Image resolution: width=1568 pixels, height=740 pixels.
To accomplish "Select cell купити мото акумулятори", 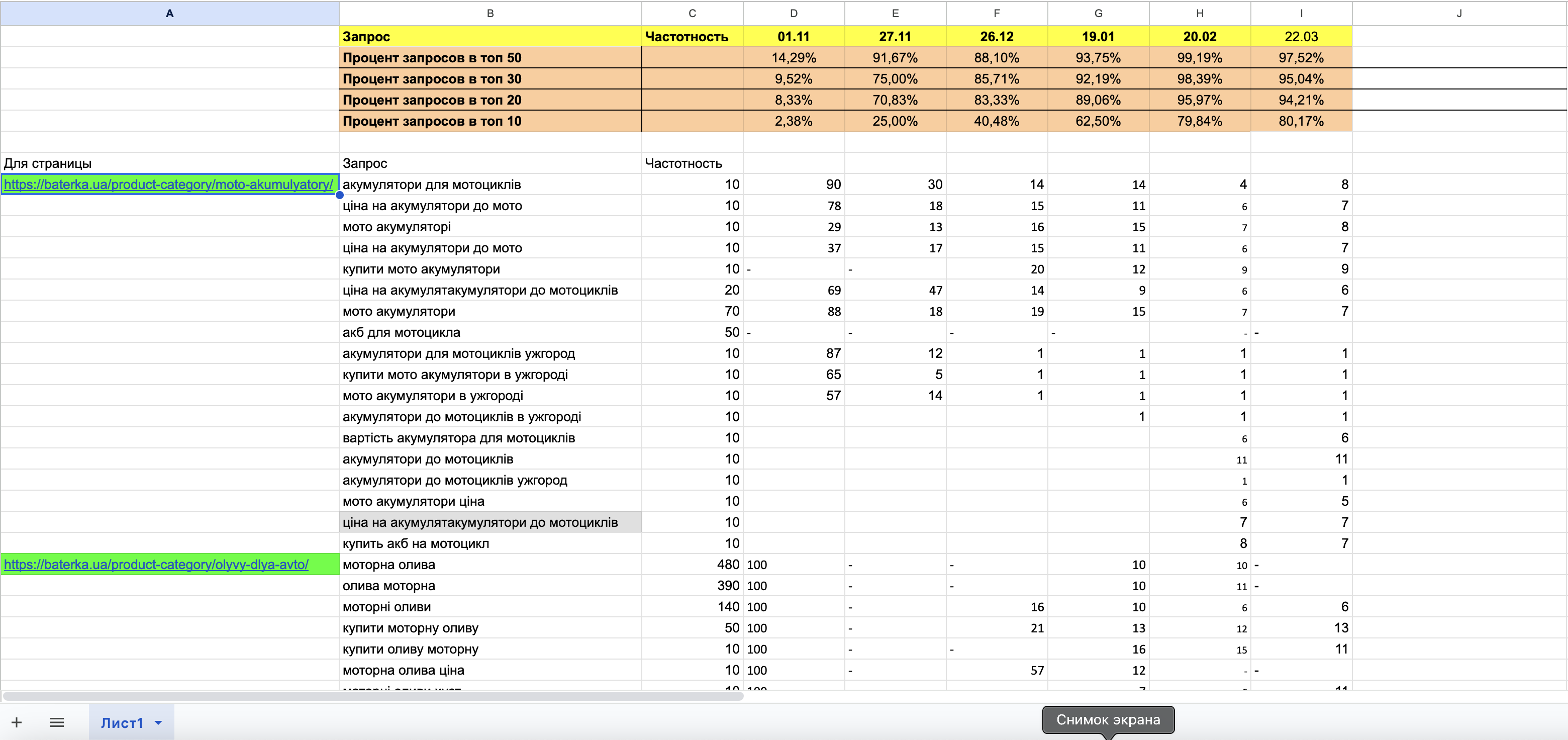I will pyautogui.click(x=490, y=268).
